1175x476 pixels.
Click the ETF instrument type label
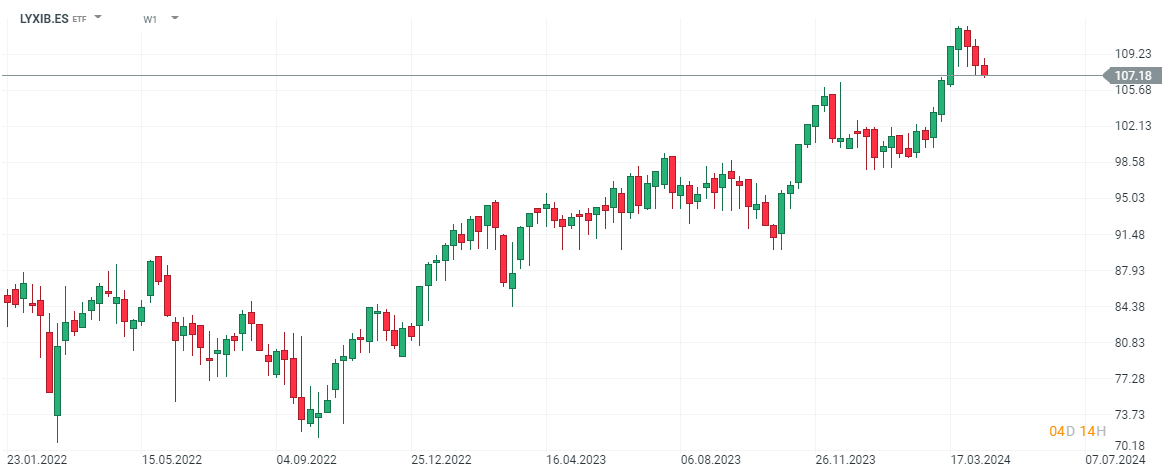coord(80,19)
